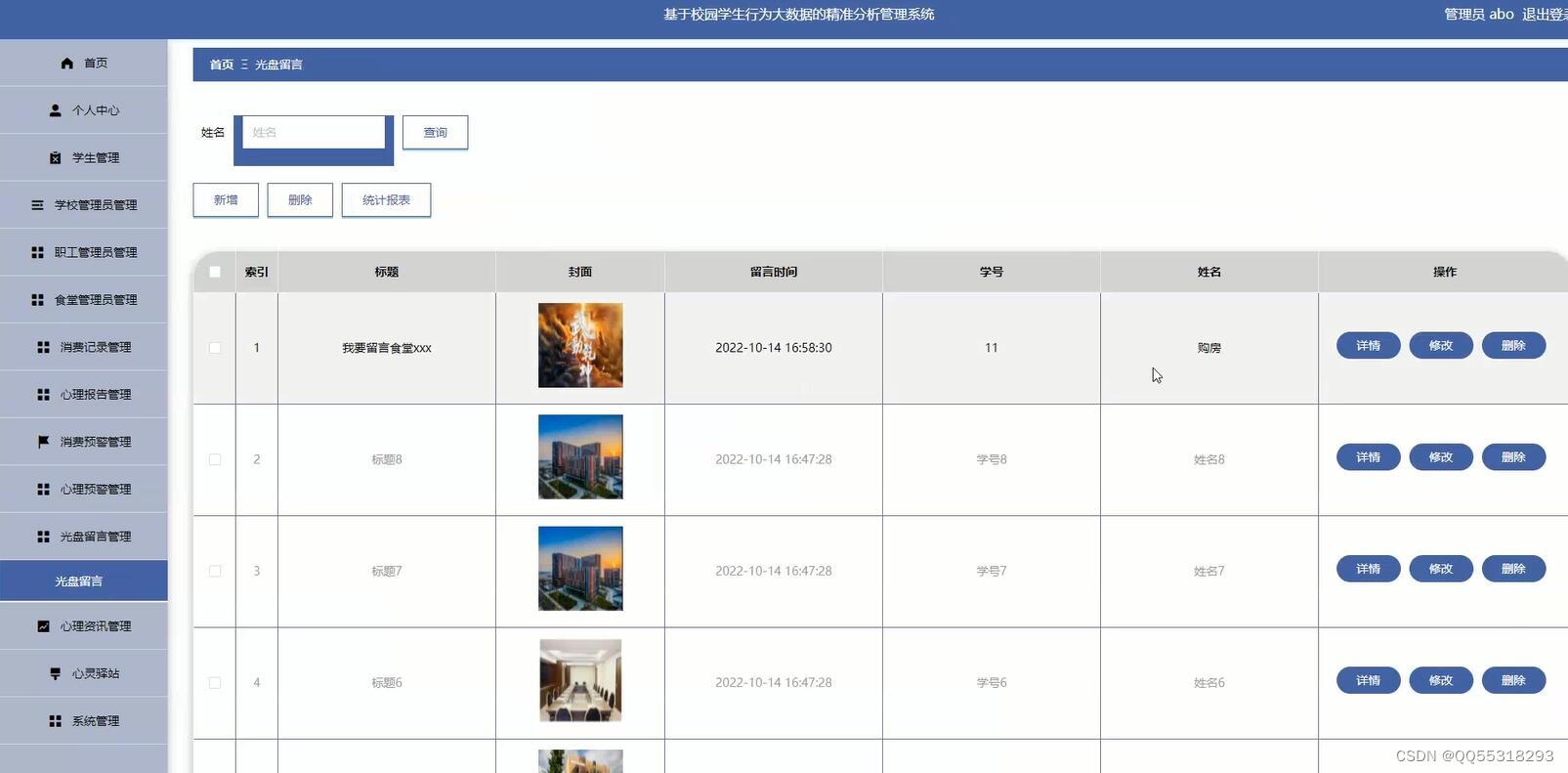The width and height of the screenshot is (1568, 773).
Task: Click the 删除 button above the table
Action: click(x=300, y=200)
